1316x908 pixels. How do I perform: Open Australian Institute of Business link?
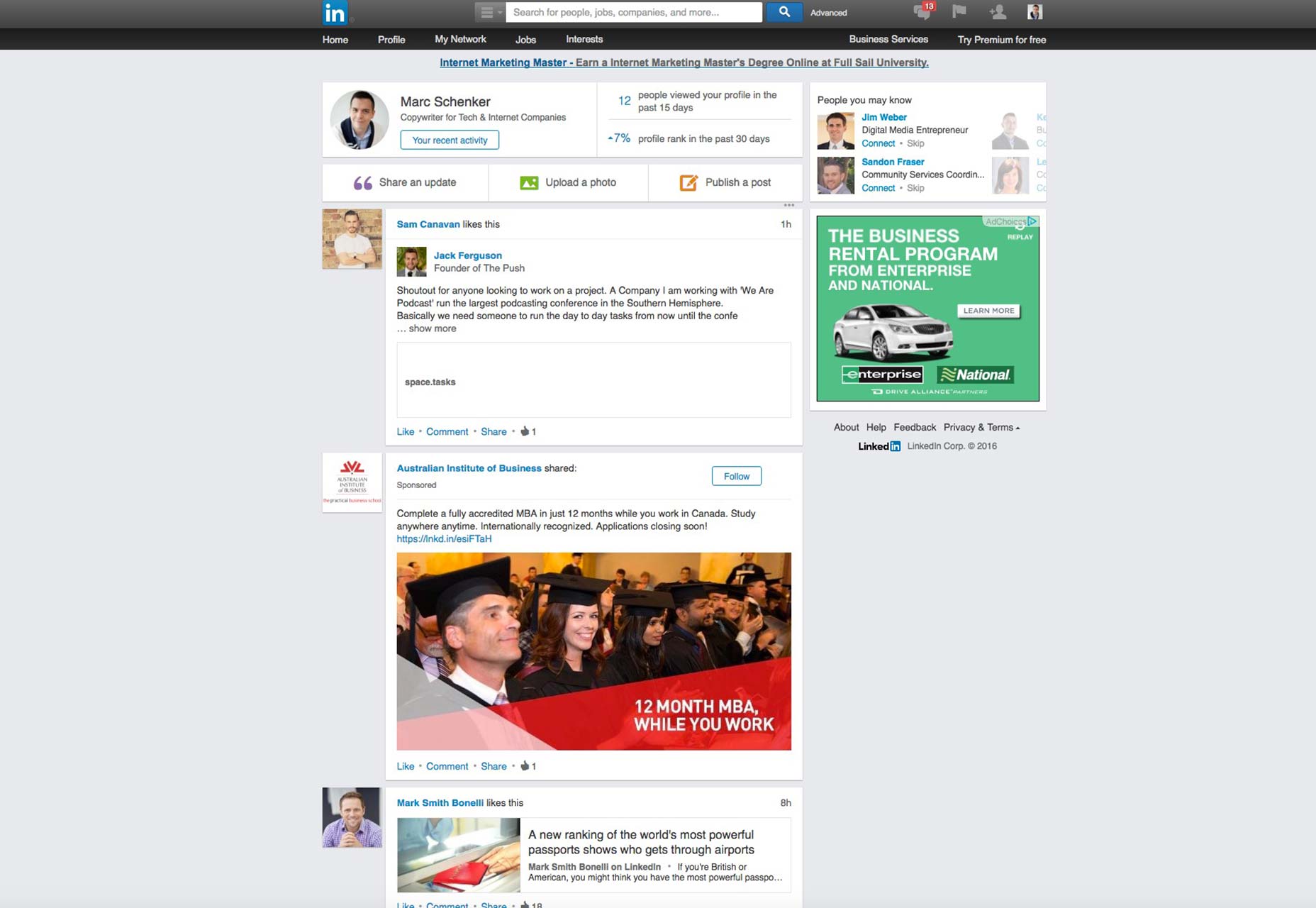pos(469,468)
